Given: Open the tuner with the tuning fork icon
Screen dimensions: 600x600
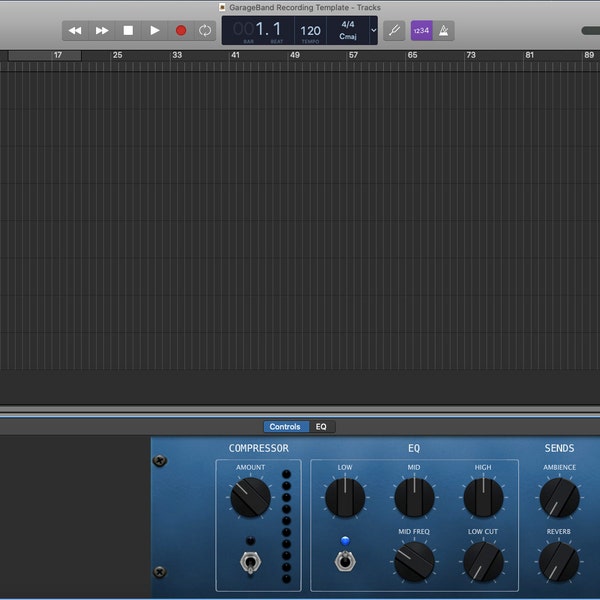Looking at the screenshot, I should [x=394, y=31].
